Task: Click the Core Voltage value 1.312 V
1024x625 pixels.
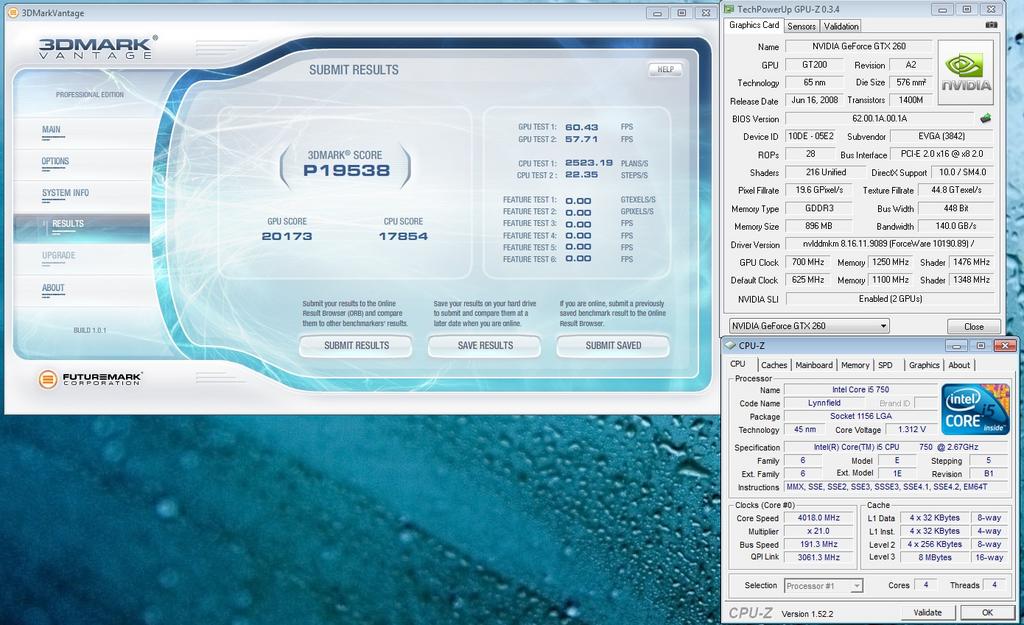Action: [912, 429]
